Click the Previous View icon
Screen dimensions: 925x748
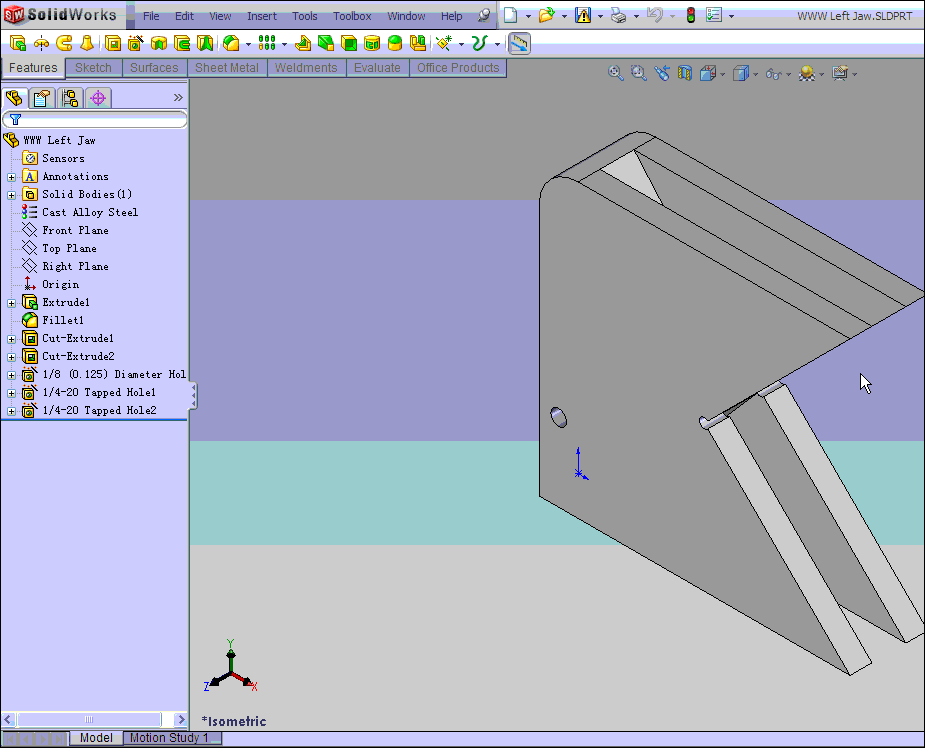tap(661, 73)
